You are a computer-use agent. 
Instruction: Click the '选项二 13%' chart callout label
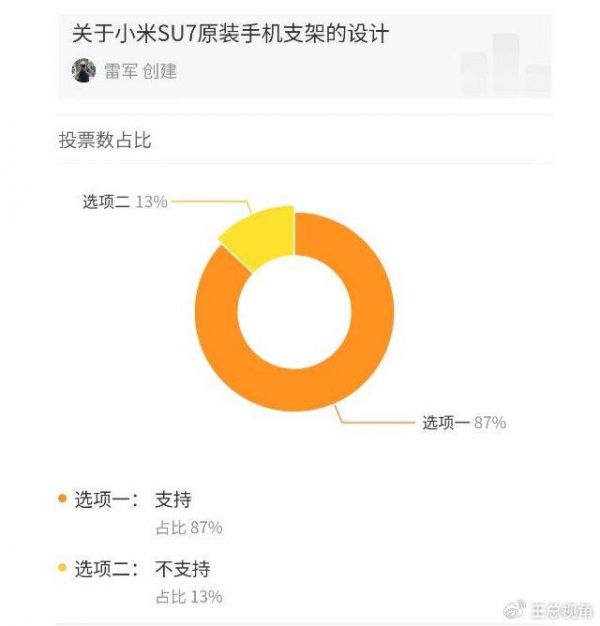click(124, 201)
